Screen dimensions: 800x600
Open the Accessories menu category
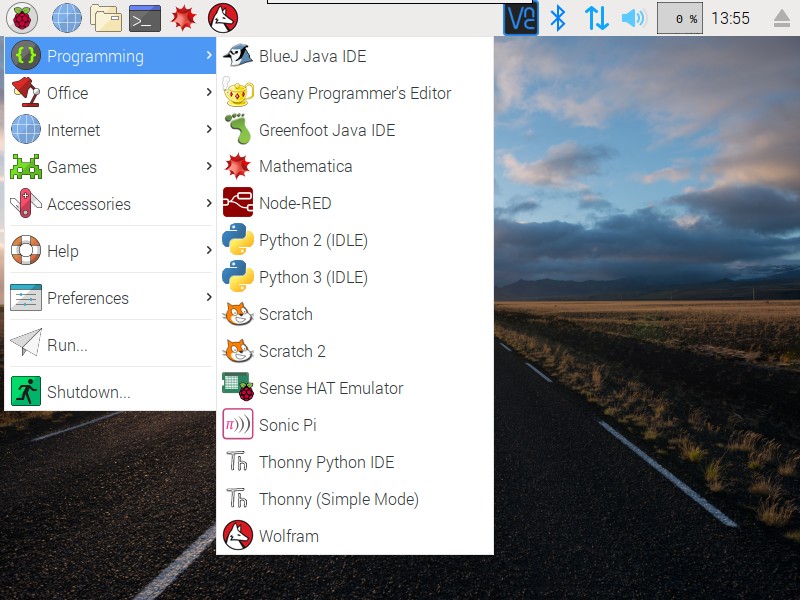click(110, 204)
